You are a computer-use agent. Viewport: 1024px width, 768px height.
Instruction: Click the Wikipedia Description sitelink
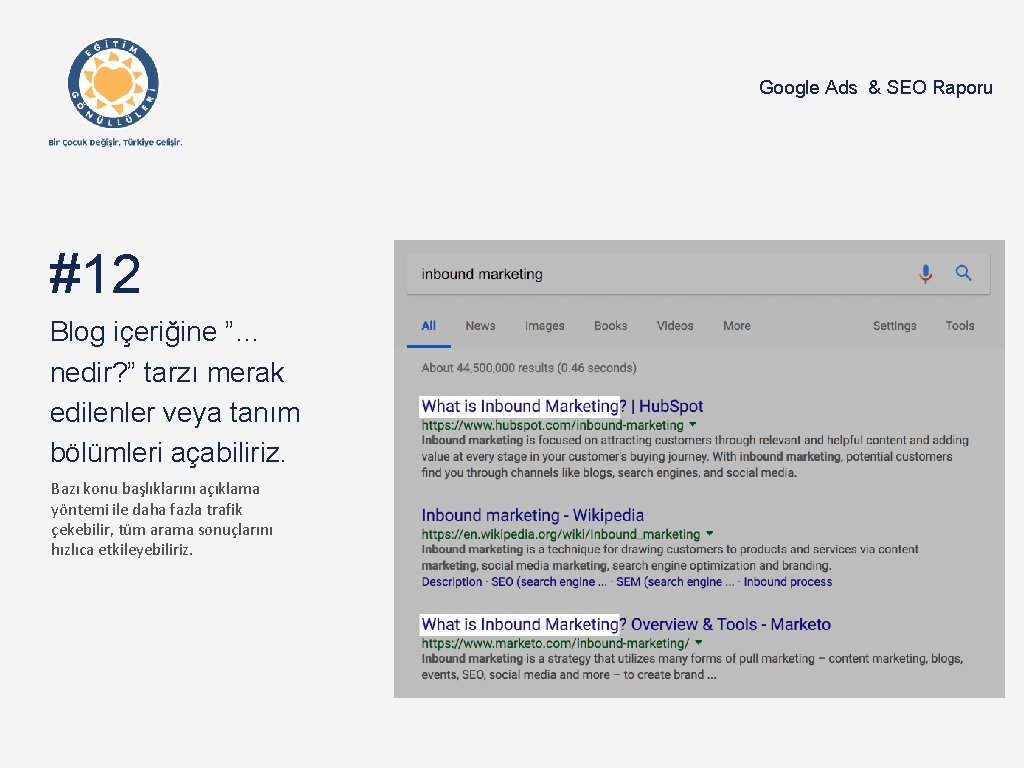click(451, 582)
